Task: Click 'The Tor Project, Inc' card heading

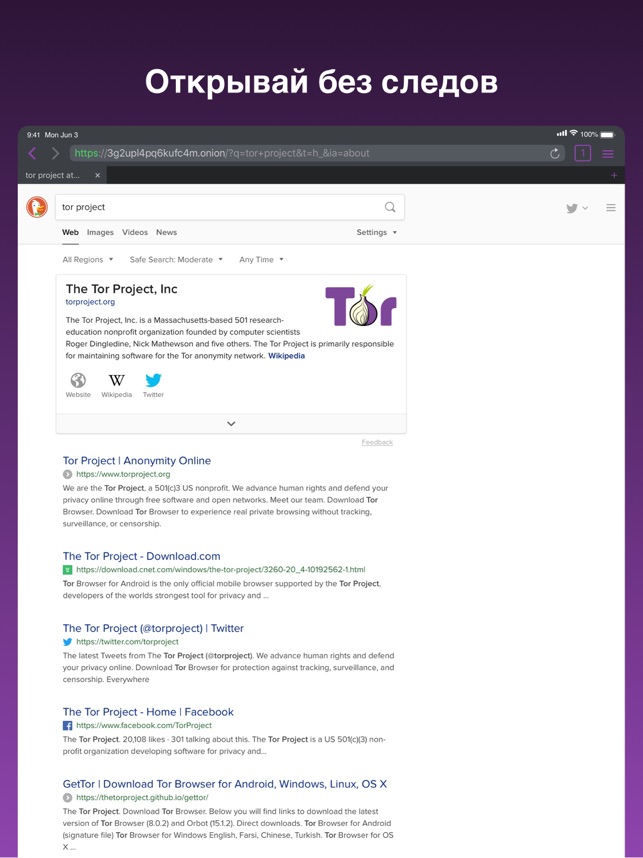Action: coord(121,289)
